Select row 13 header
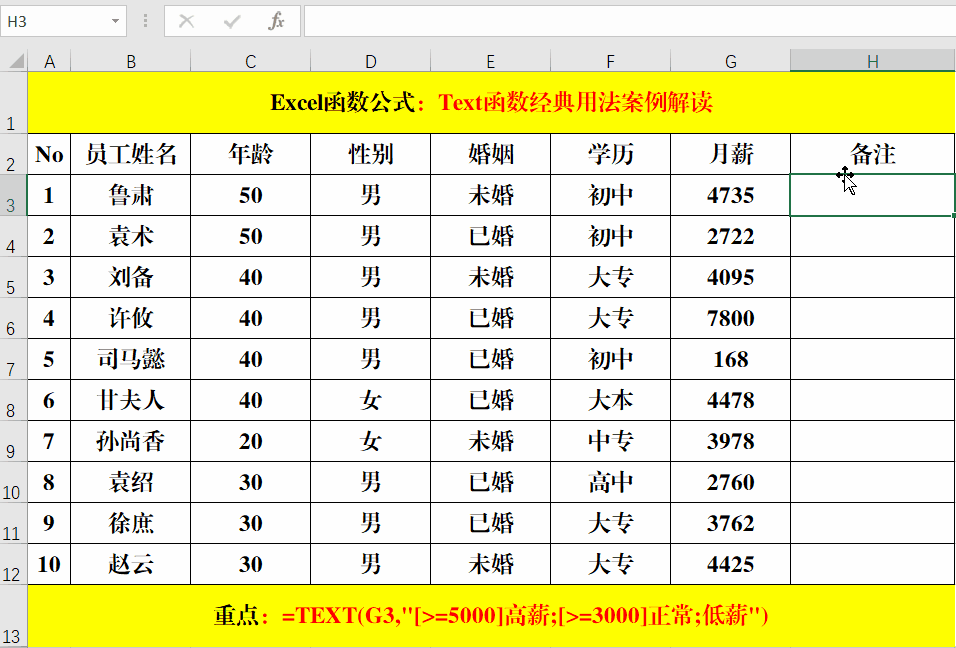Image resolution: width=956 pixels, height=648 pixels. (13, 616)
